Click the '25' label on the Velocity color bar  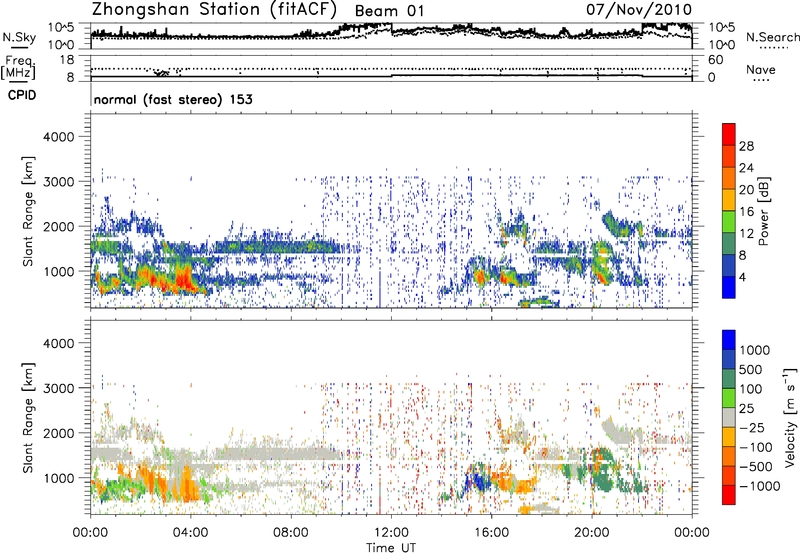[x=747, y=409]
